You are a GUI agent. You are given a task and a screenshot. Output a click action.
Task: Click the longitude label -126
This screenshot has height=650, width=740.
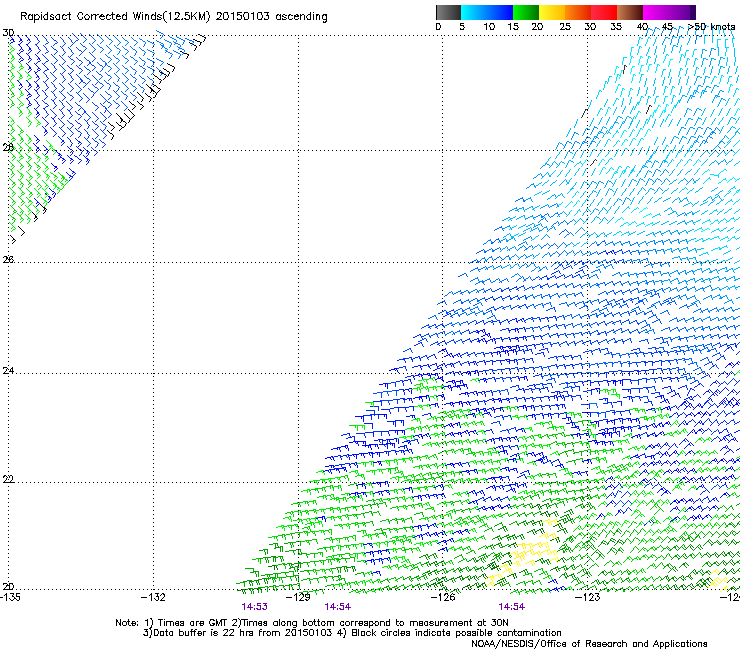443,597
